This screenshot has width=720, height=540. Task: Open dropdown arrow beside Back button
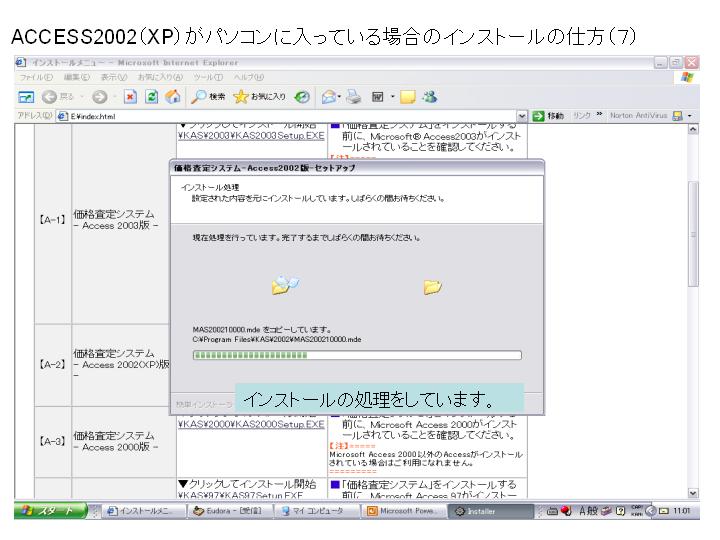click(82, 97)
